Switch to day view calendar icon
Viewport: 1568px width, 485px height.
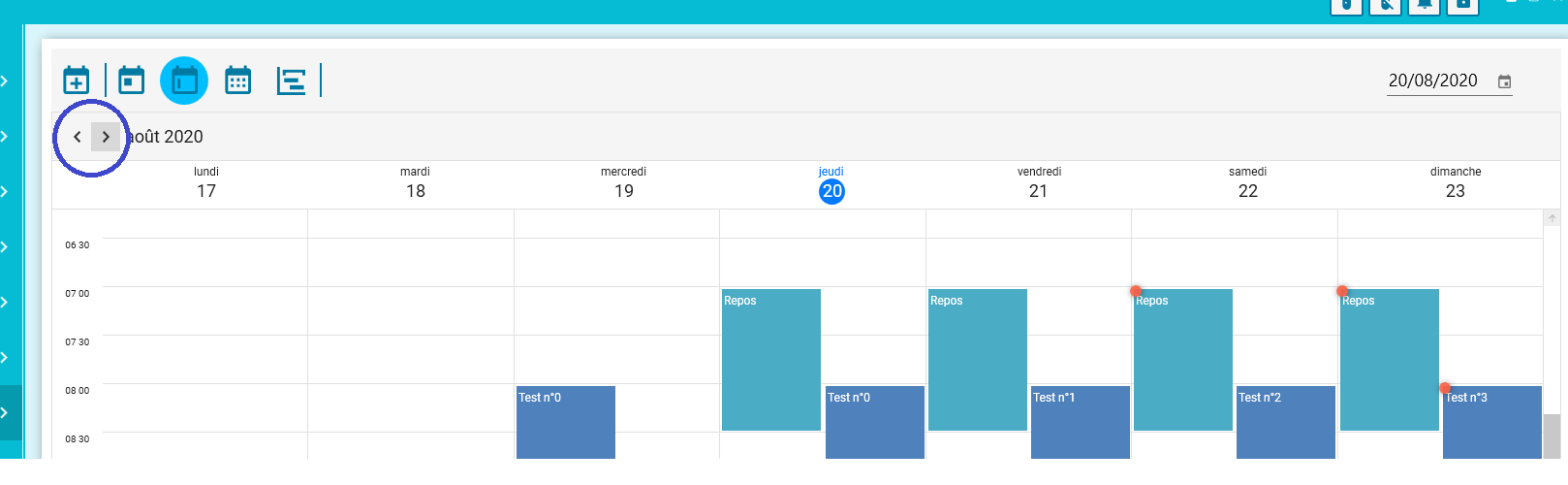(131, 81)
